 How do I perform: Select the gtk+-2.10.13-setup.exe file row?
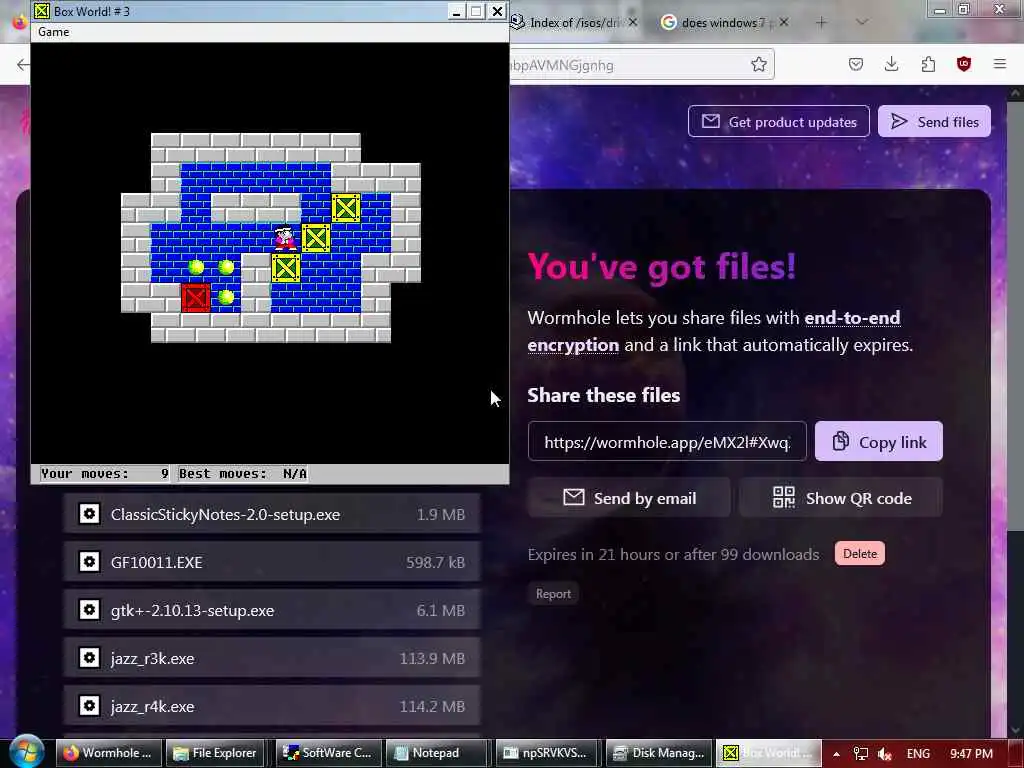pyautogui.click(x=272, y=610)
